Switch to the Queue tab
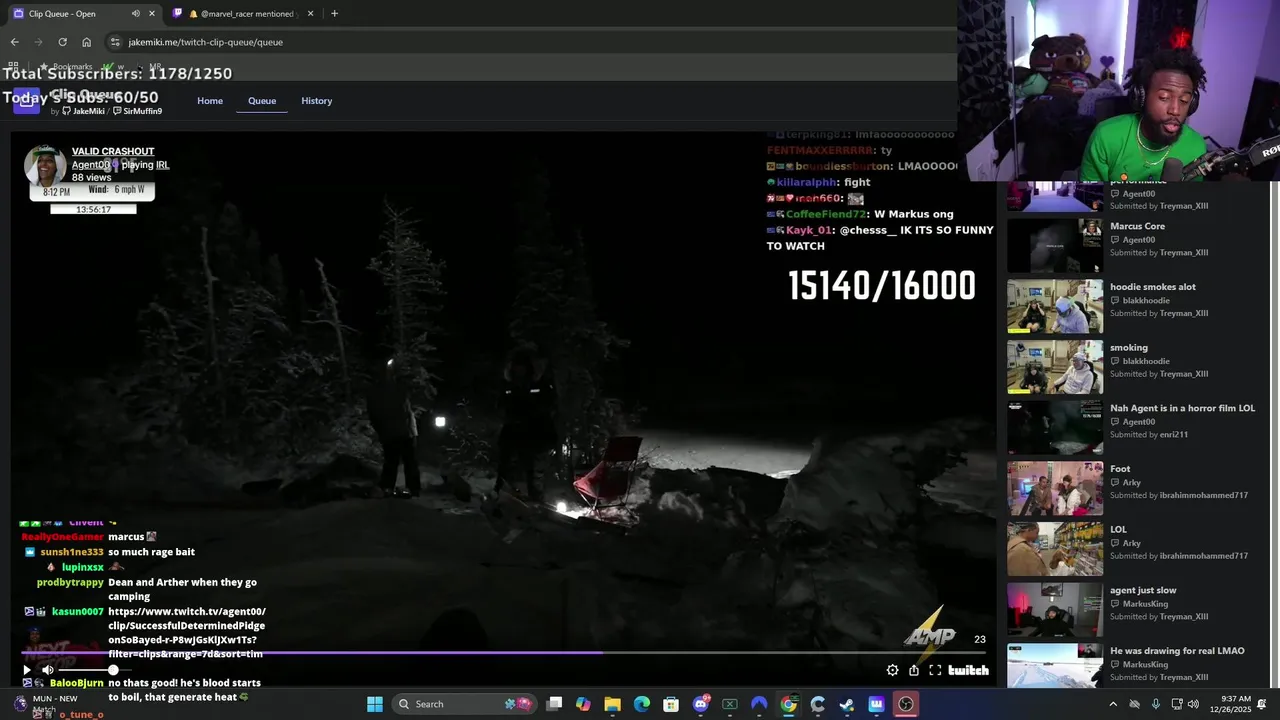The height and width of the screenshot is (720, 1280). tap(262, 101)
